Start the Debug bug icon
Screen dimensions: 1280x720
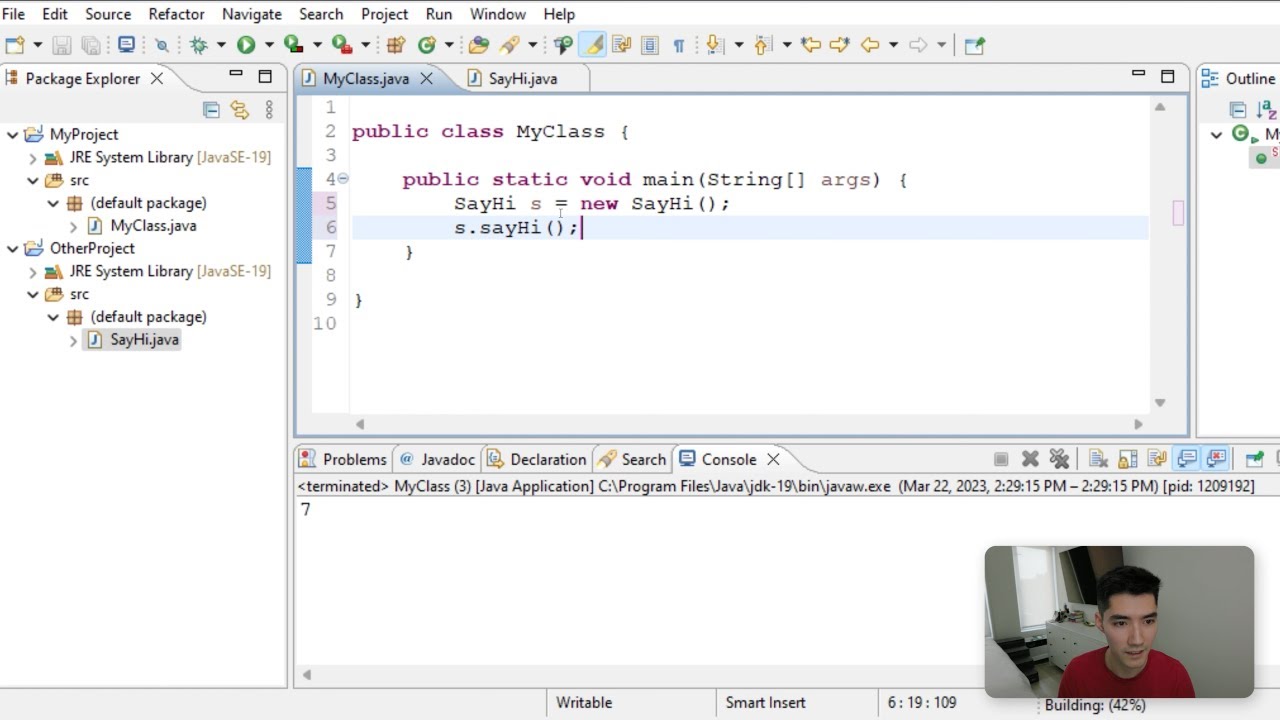click(198, 45)
